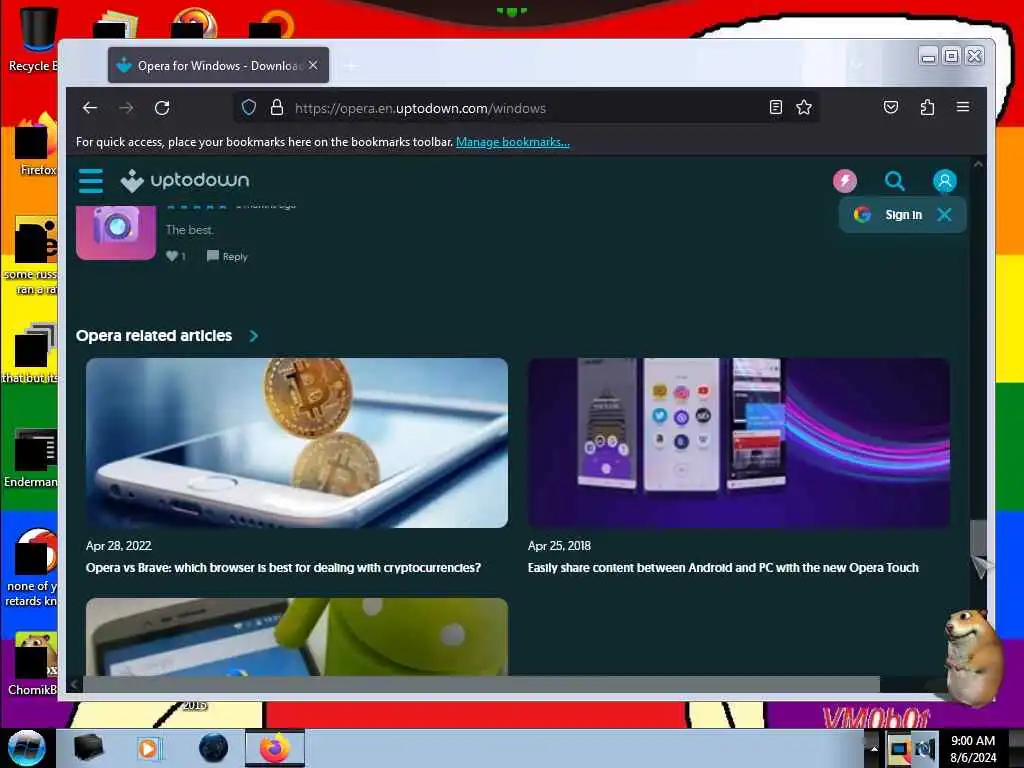Save page to Pocket

point(891,107)
